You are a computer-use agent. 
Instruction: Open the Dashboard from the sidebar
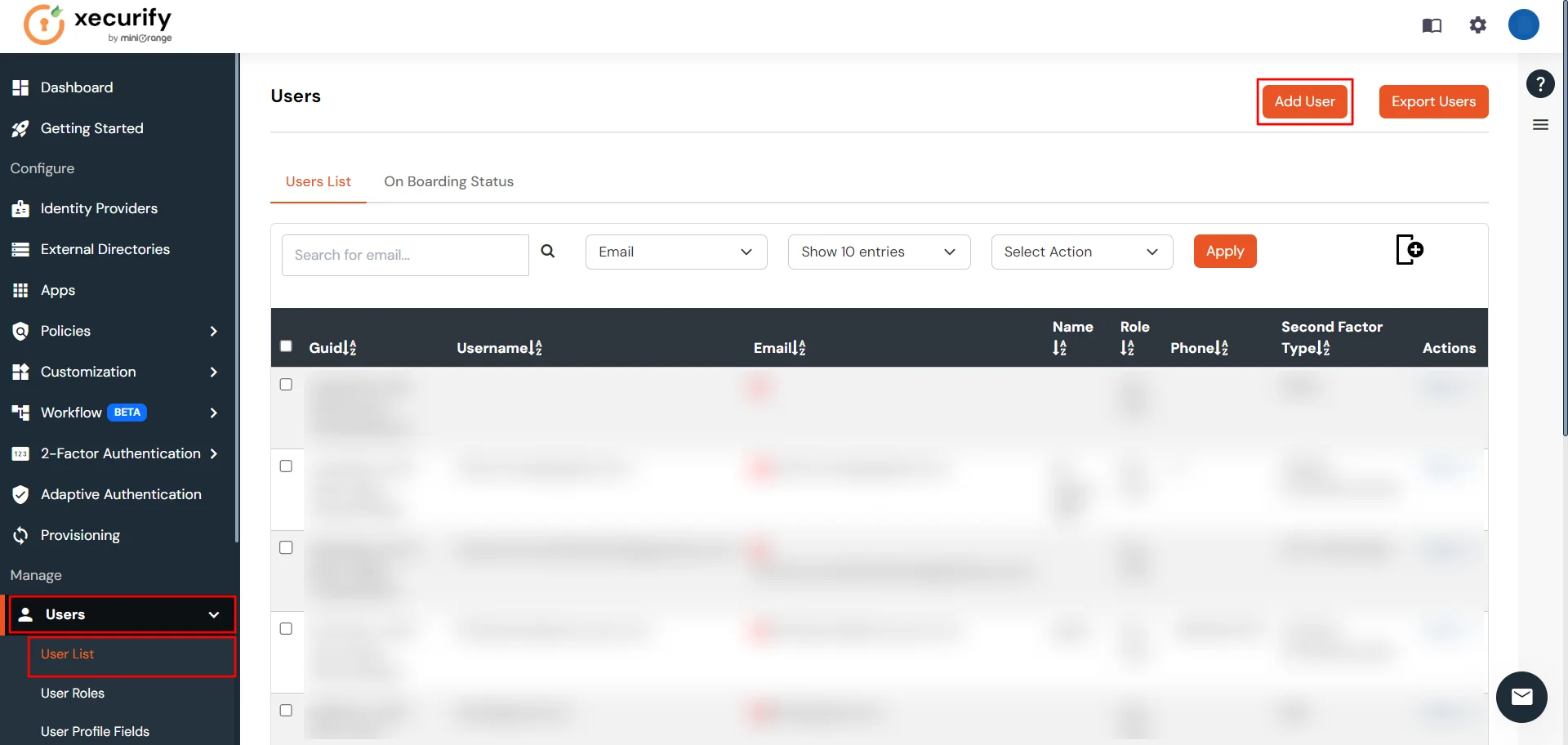click(x=77, y=87)
